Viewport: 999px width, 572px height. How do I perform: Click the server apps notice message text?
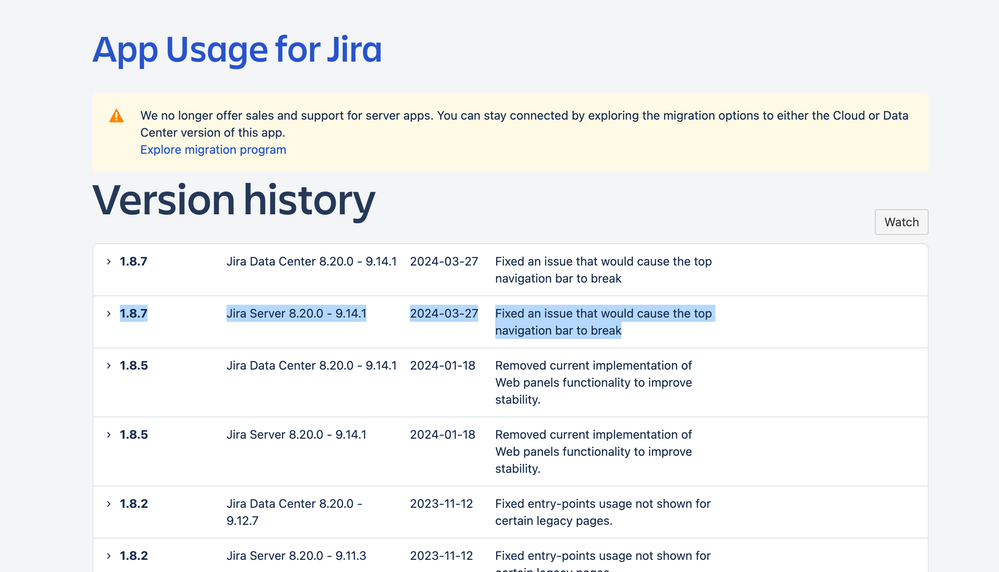(x=524, y=124)
